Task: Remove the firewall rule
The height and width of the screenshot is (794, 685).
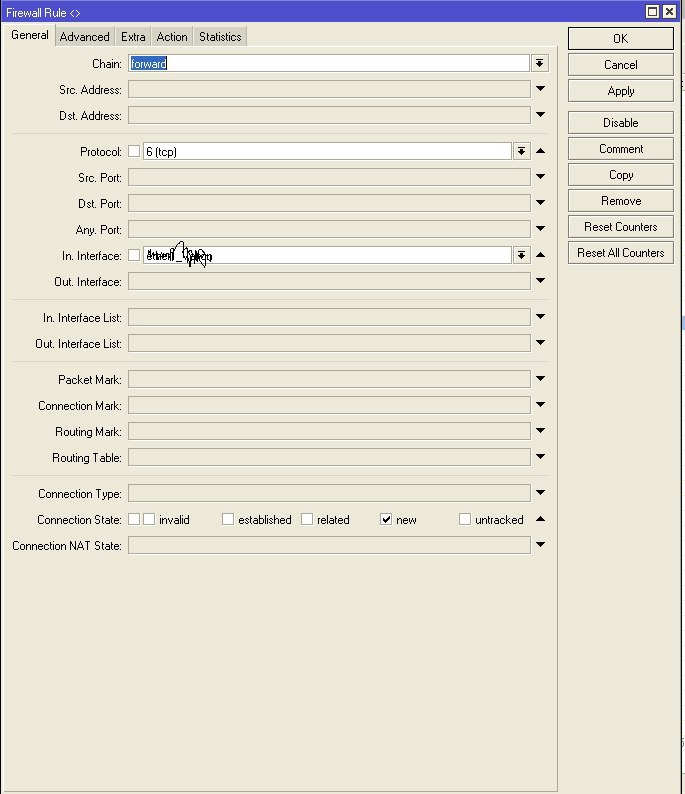Action: (x=621, y=201)
